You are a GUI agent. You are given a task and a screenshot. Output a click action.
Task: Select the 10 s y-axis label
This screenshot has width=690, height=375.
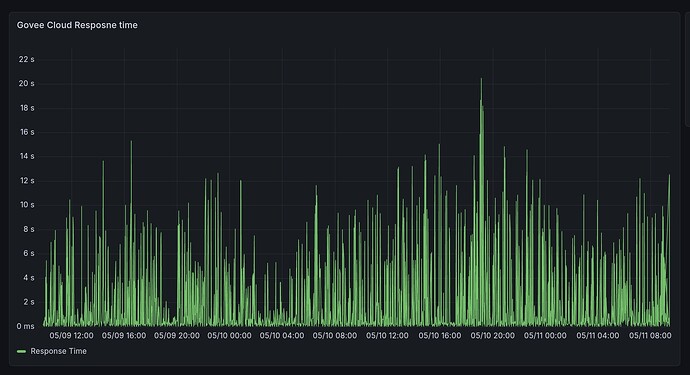click(27, 205)
